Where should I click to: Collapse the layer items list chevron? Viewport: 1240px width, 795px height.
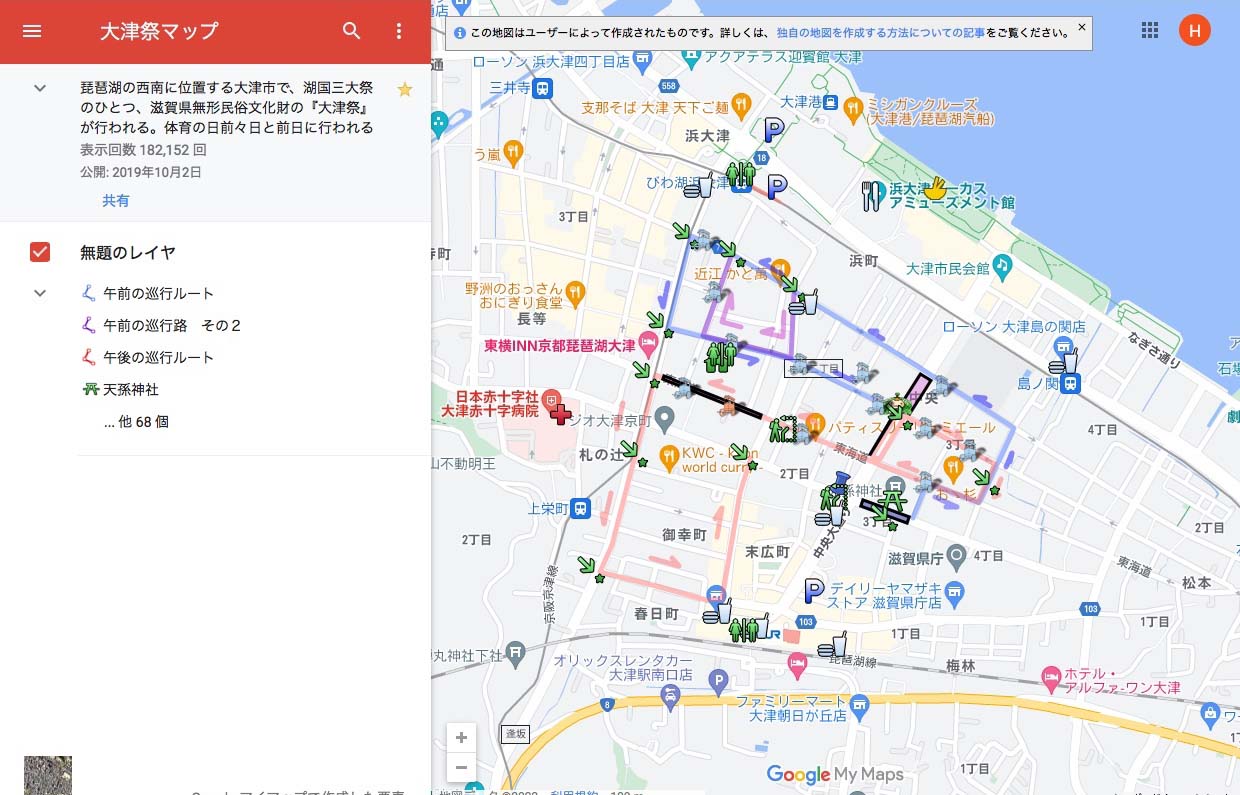click(40, 293)
